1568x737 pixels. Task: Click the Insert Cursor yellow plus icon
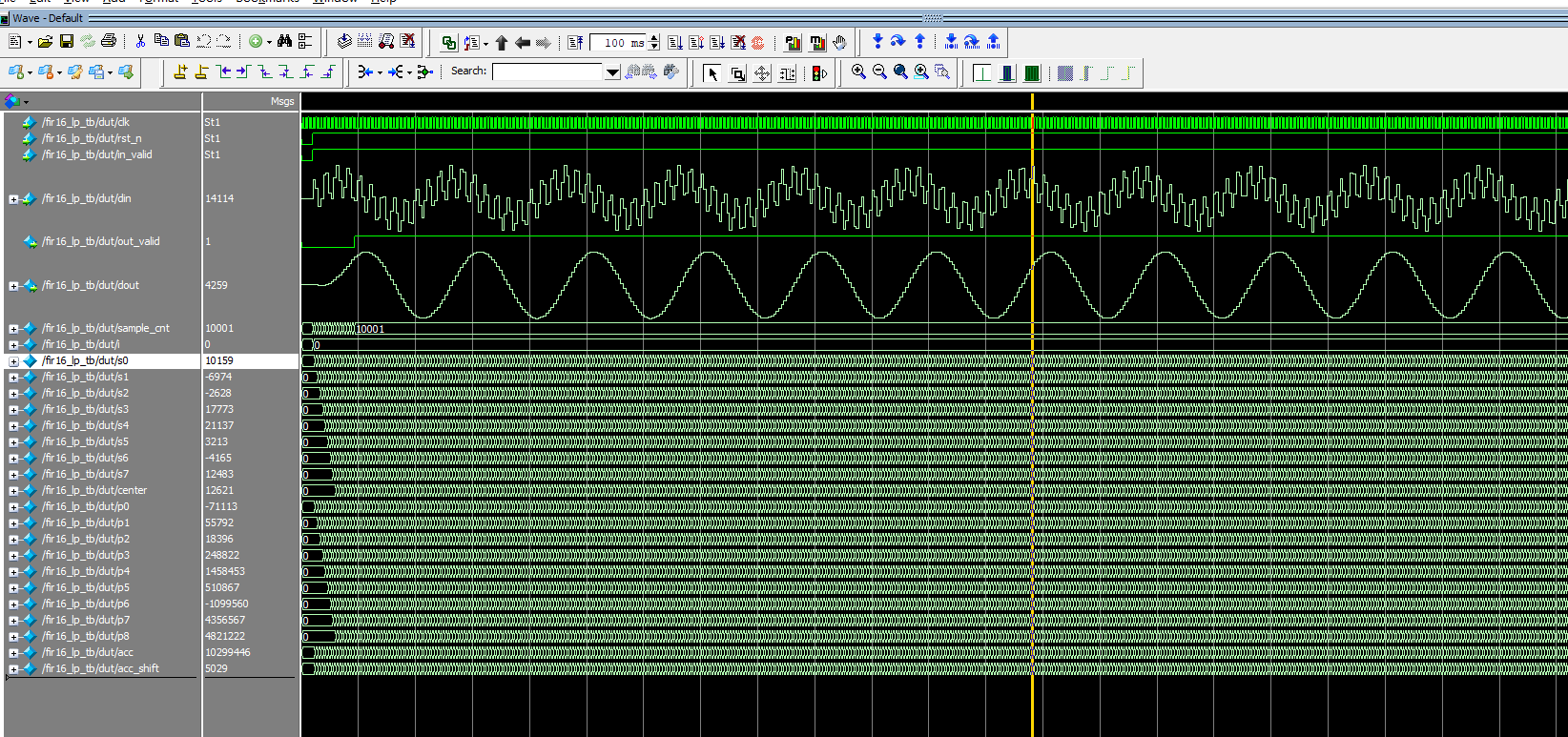coord(180,72)
